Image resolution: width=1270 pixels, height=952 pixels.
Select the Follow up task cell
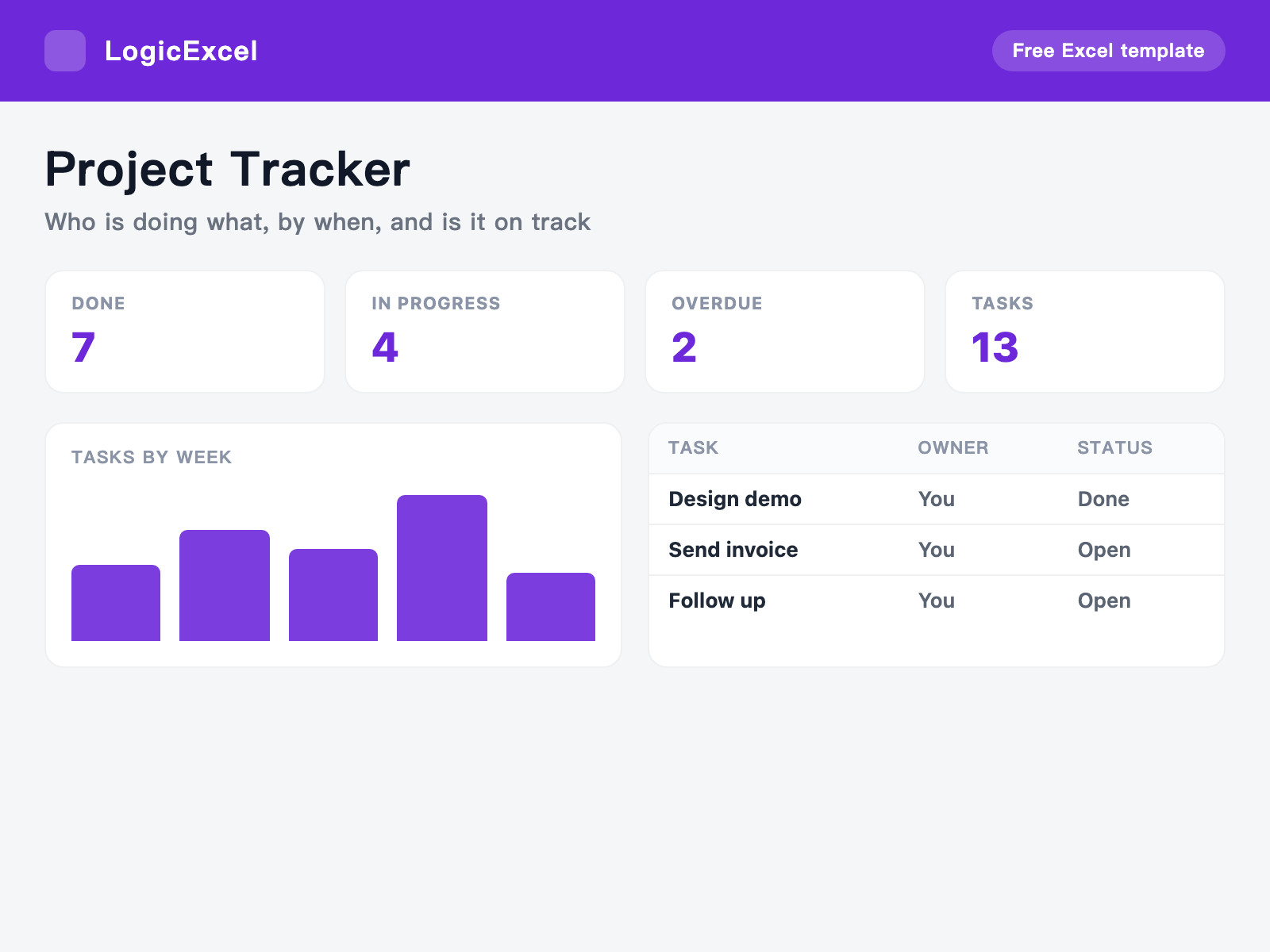click(x=717, y=601)
